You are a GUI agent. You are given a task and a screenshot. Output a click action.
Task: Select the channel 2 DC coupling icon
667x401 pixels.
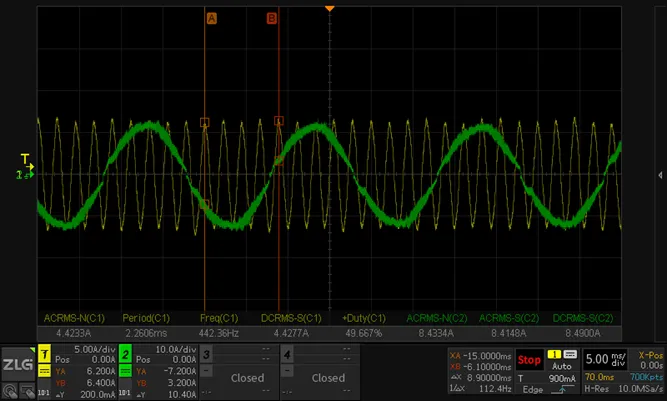point(125,372)
